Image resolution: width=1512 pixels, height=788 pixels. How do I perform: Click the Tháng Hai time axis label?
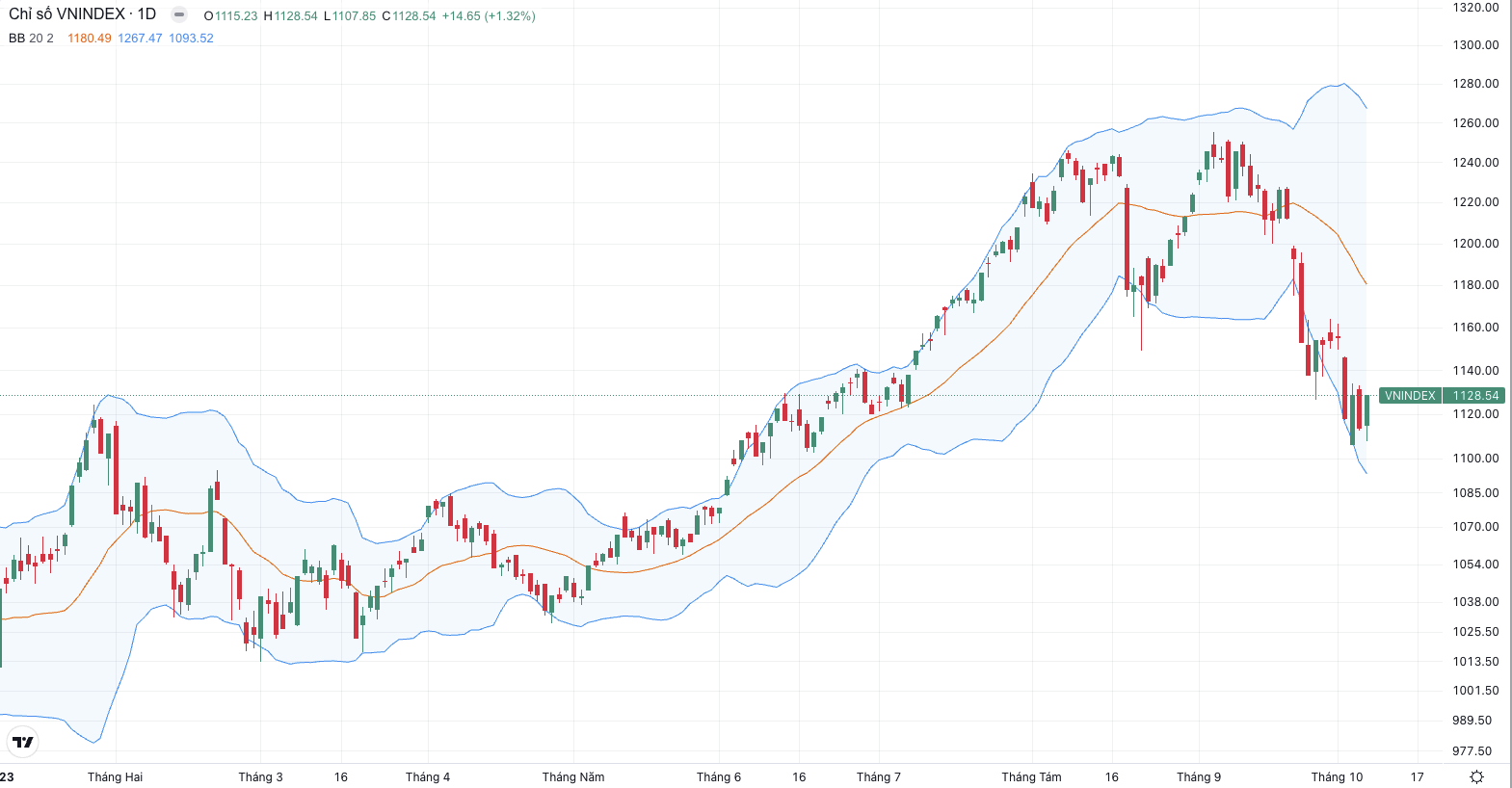pyautogui.click(x=115, y=777)
